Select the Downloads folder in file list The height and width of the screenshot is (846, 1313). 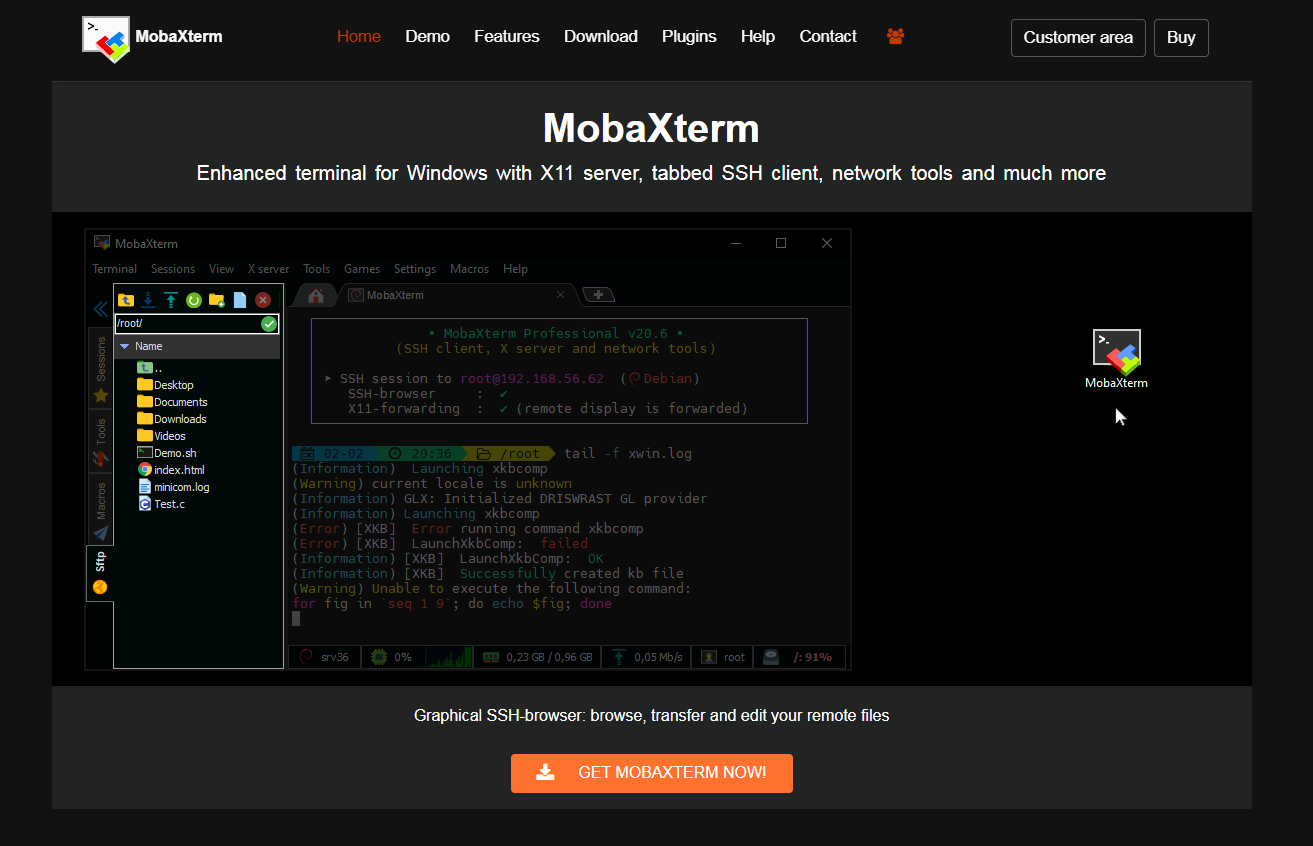coord(172,419)
